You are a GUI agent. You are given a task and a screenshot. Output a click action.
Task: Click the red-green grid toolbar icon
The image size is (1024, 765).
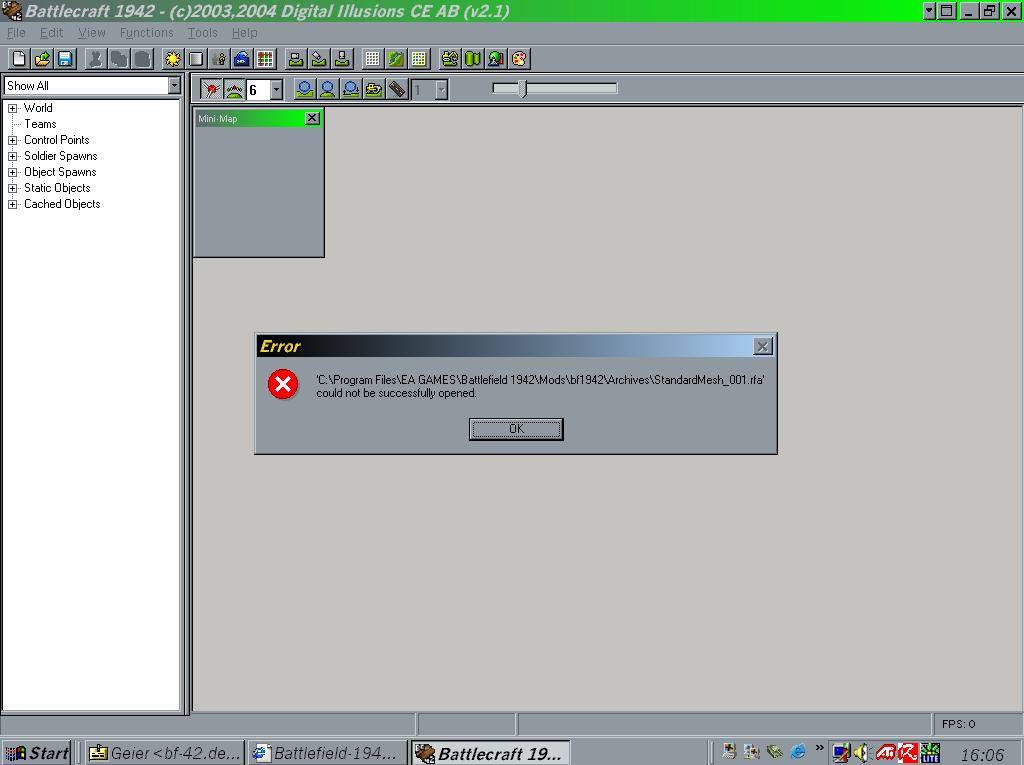[265, 59]
